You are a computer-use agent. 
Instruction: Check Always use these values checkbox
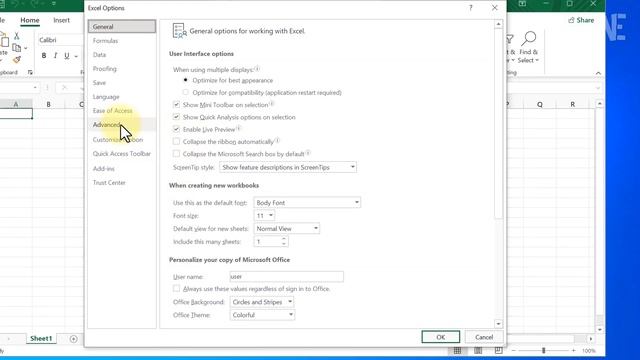click(x=176, y=289)
